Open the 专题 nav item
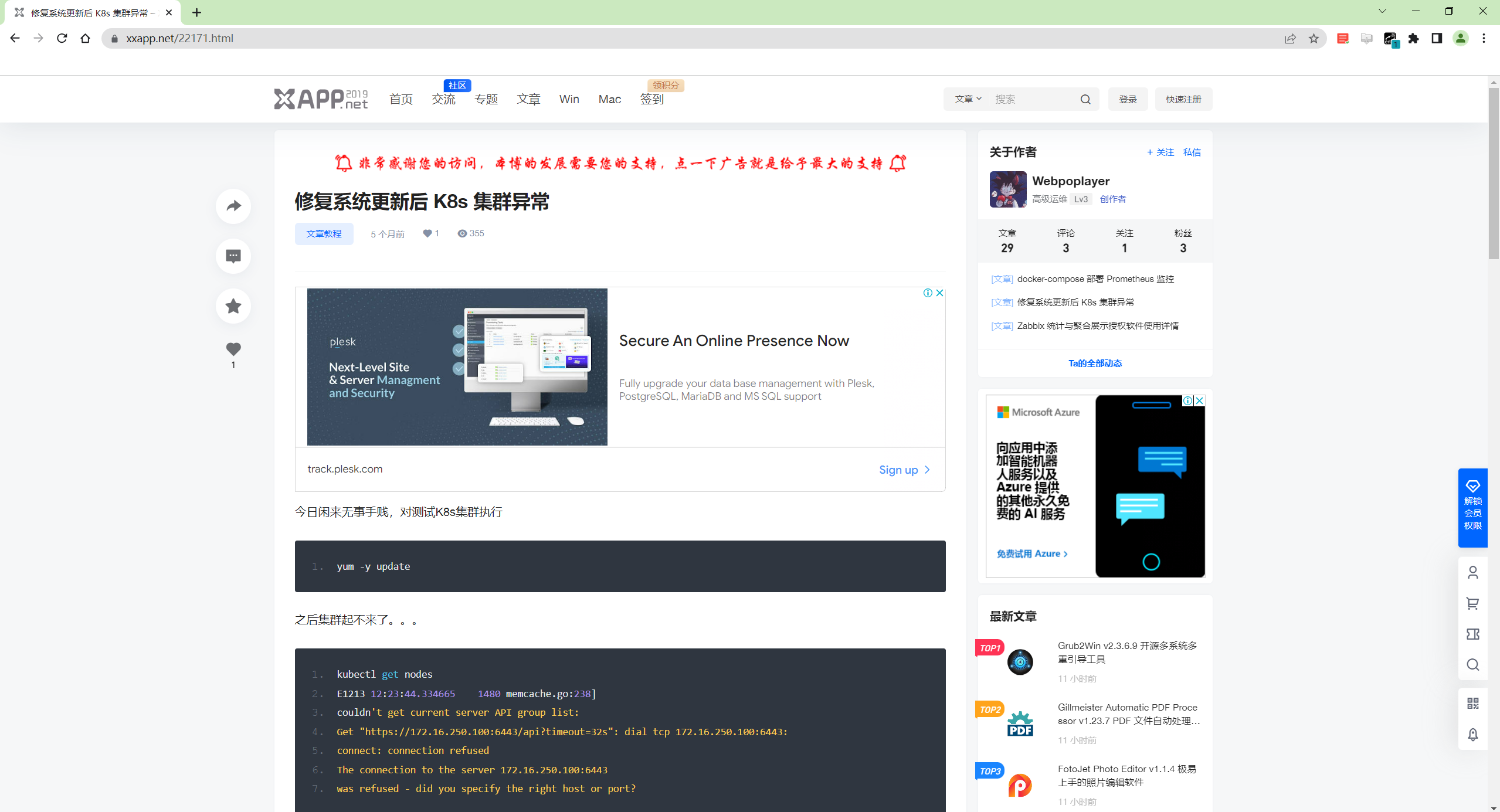Image resolution: width=1500 pixels, height=812 pixels. [486, 99]
